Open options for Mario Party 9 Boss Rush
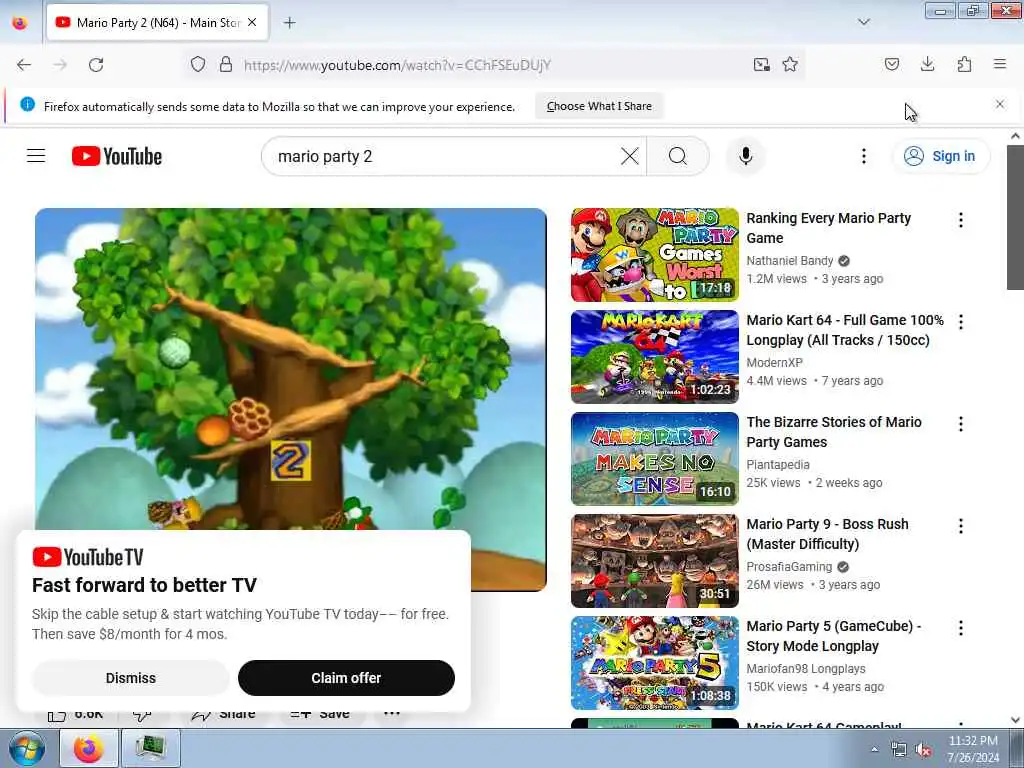 (x=961, y=526)
